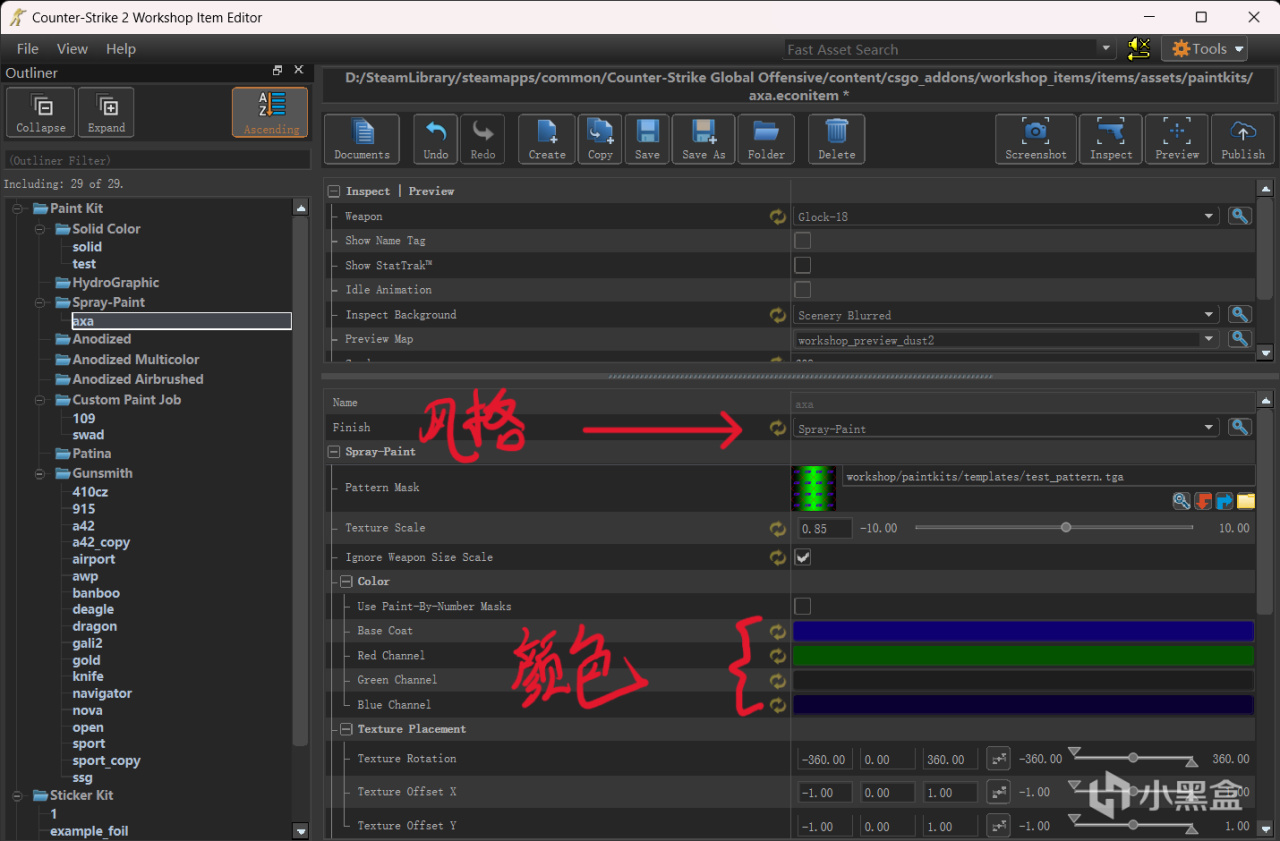This screenshot has width=1280, height=841.
Task: Click the Save As toolbar button
Action: (x=703, y=139)
